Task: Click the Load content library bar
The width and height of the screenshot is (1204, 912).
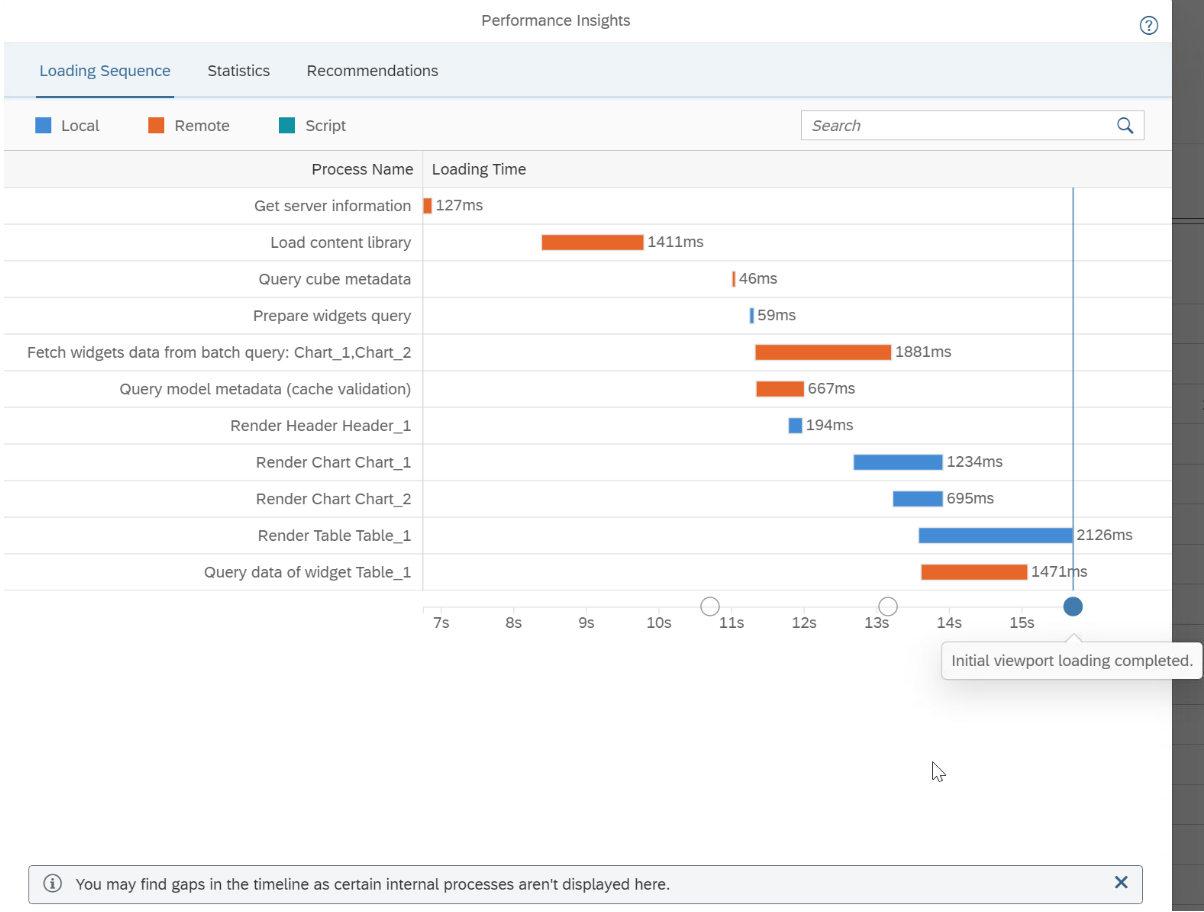Action: pos(591,241)
